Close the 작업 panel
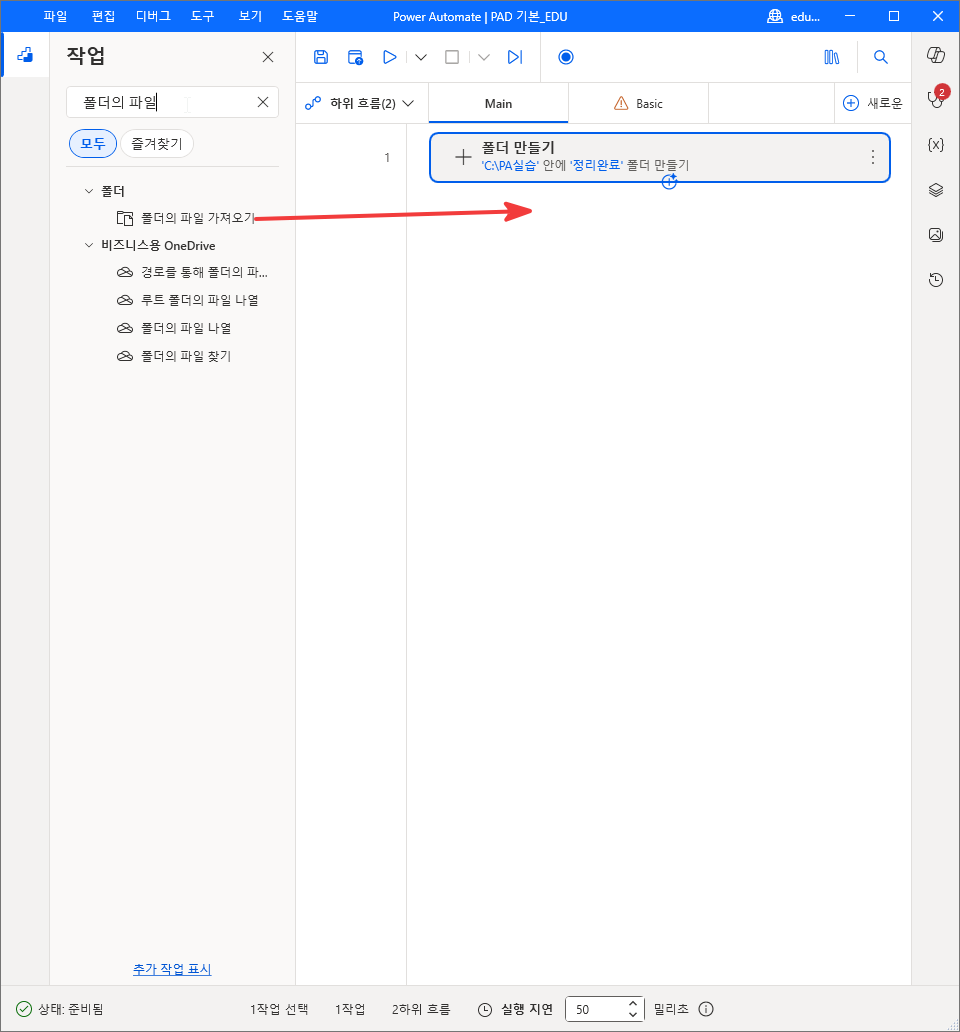This screenshot has width=960, height=1032. [x=268, y=57]
